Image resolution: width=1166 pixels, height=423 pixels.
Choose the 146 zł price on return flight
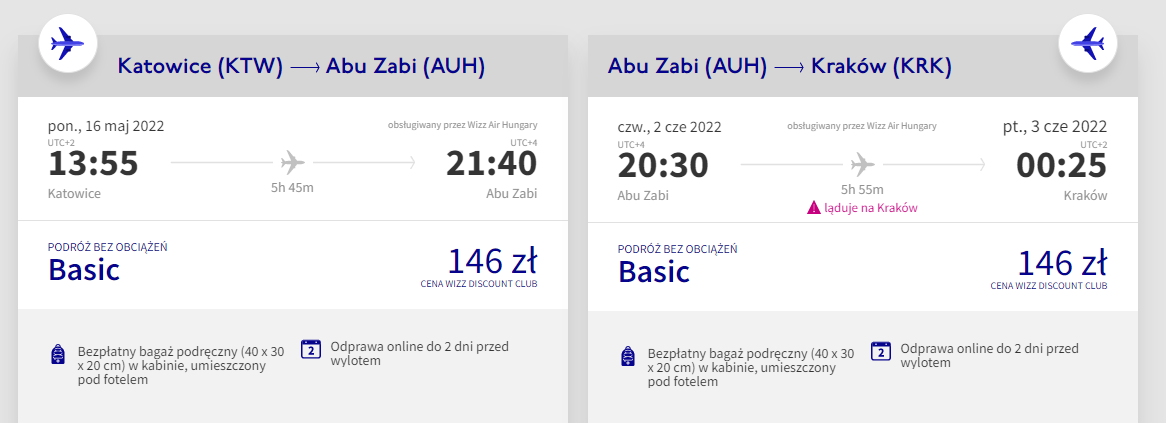coord(1062,262)
